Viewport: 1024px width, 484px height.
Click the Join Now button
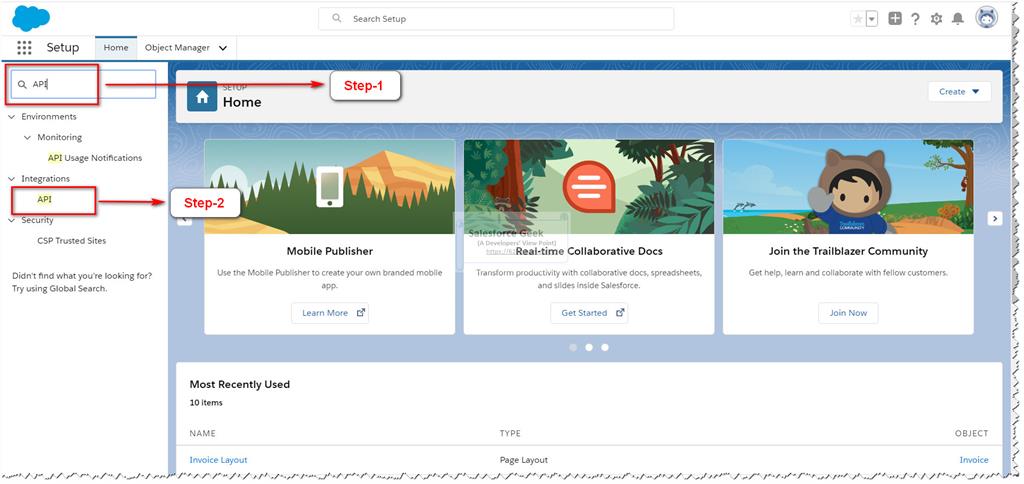(x=848, y=313)
